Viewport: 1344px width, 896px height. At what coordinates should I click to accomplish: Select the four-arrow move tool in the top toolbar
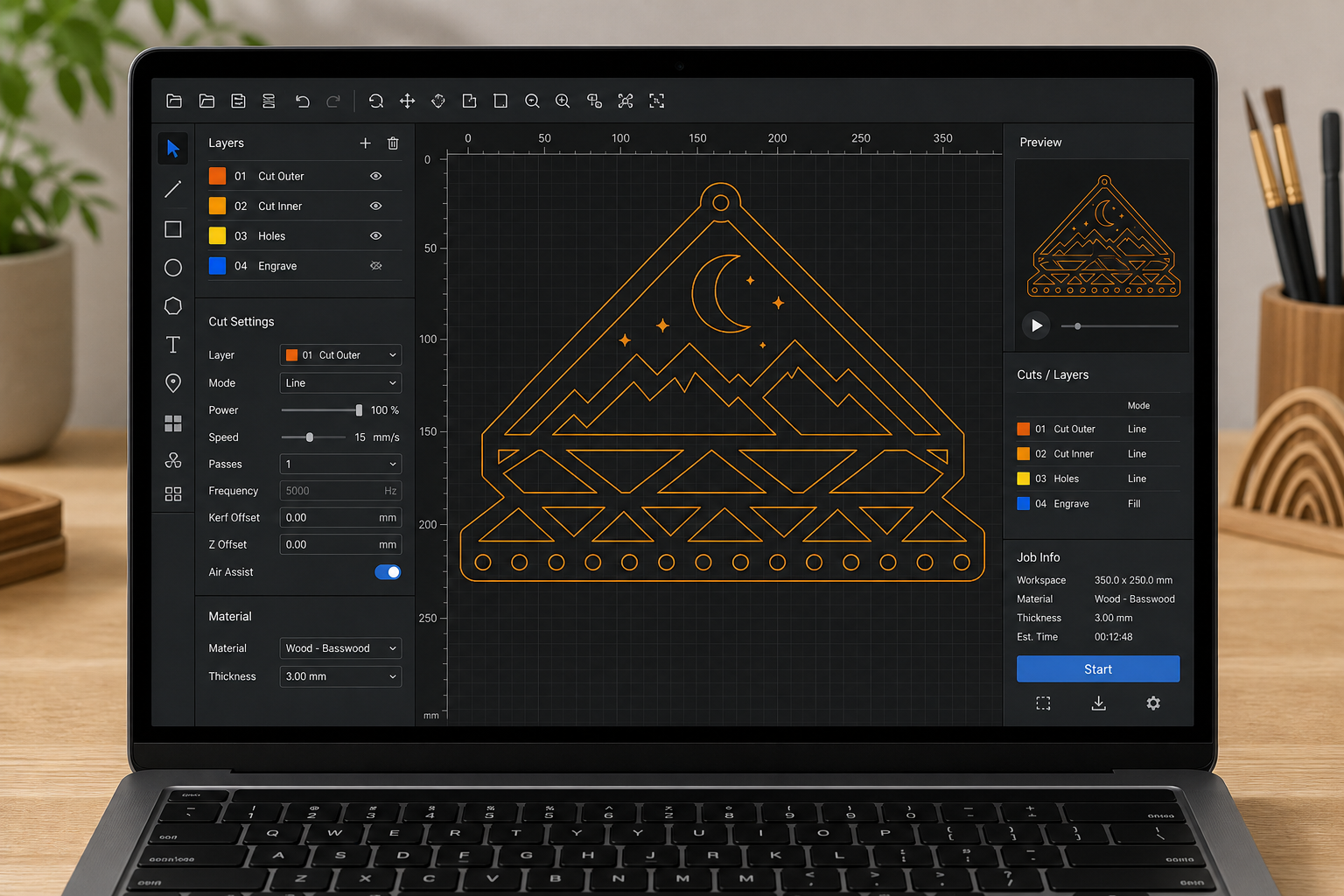(x=407, y=101)
